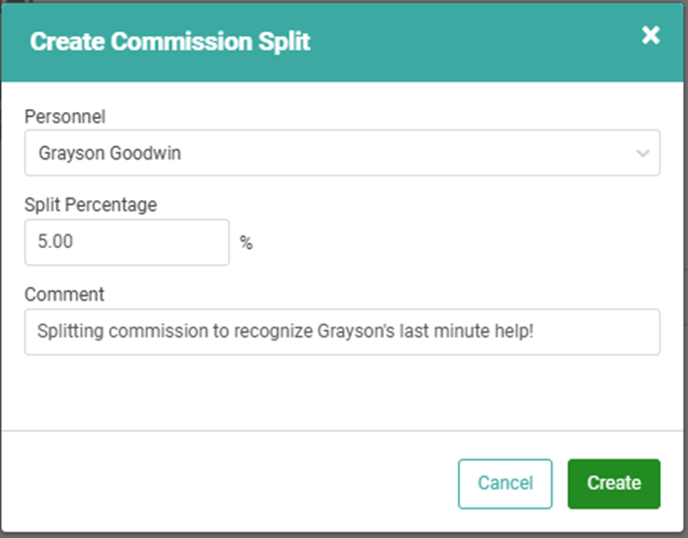Viewport: 688px width, 538px height.
Task: Place cursor in the Grayson's last minute help comment
Action: [x=440, y=331]
